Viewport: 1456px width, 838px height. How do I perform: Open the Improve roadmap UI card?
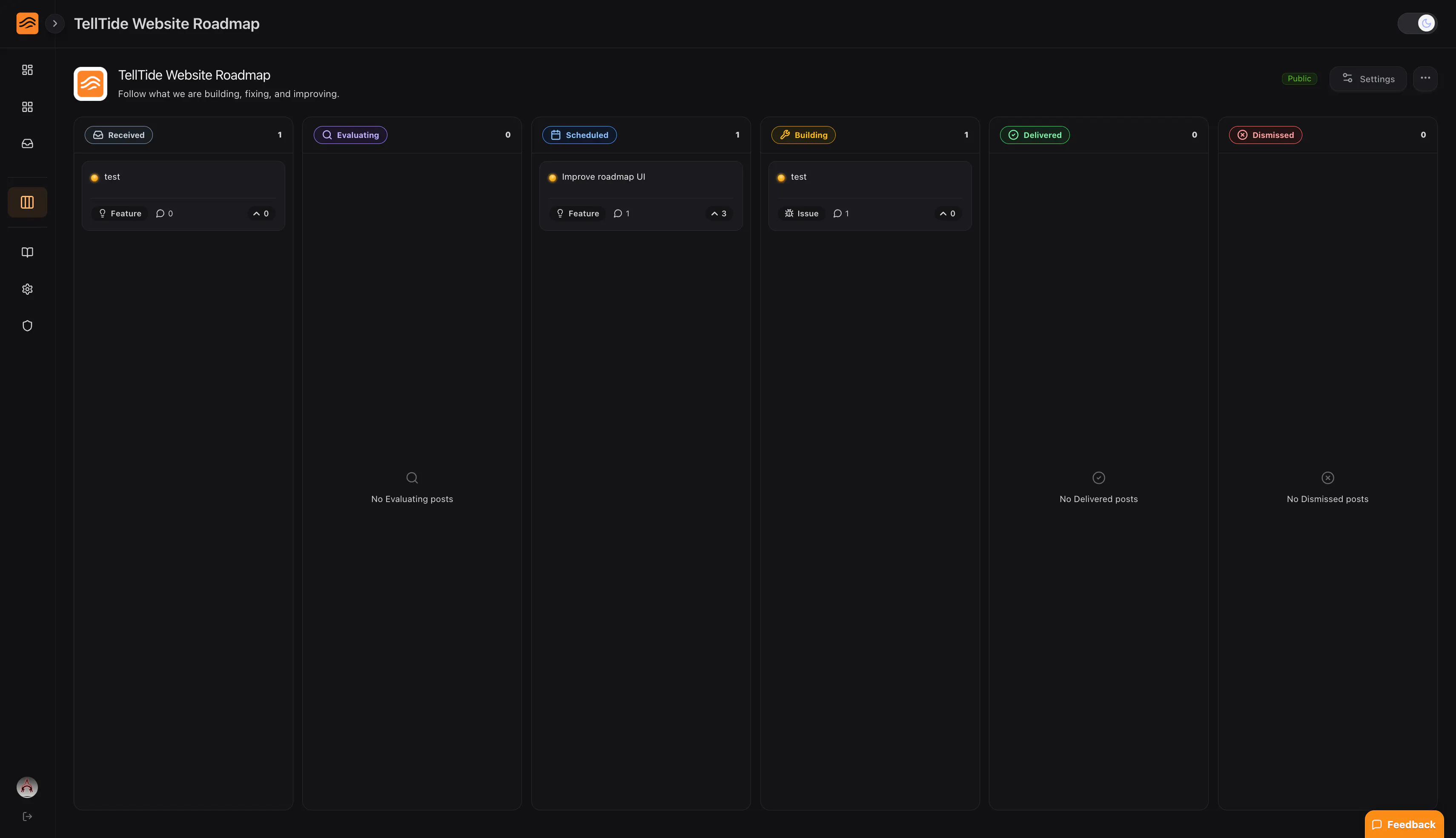(641, 196)
